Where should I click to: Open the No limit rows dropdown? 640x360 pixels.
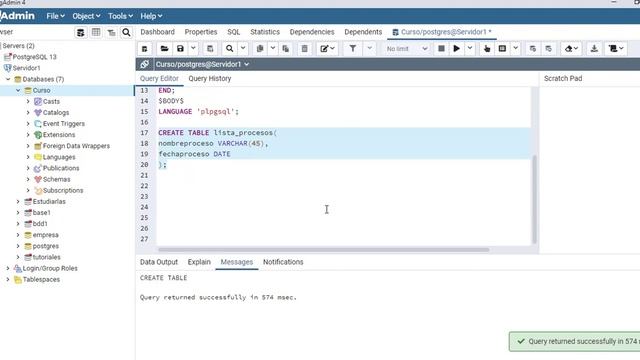407,49
